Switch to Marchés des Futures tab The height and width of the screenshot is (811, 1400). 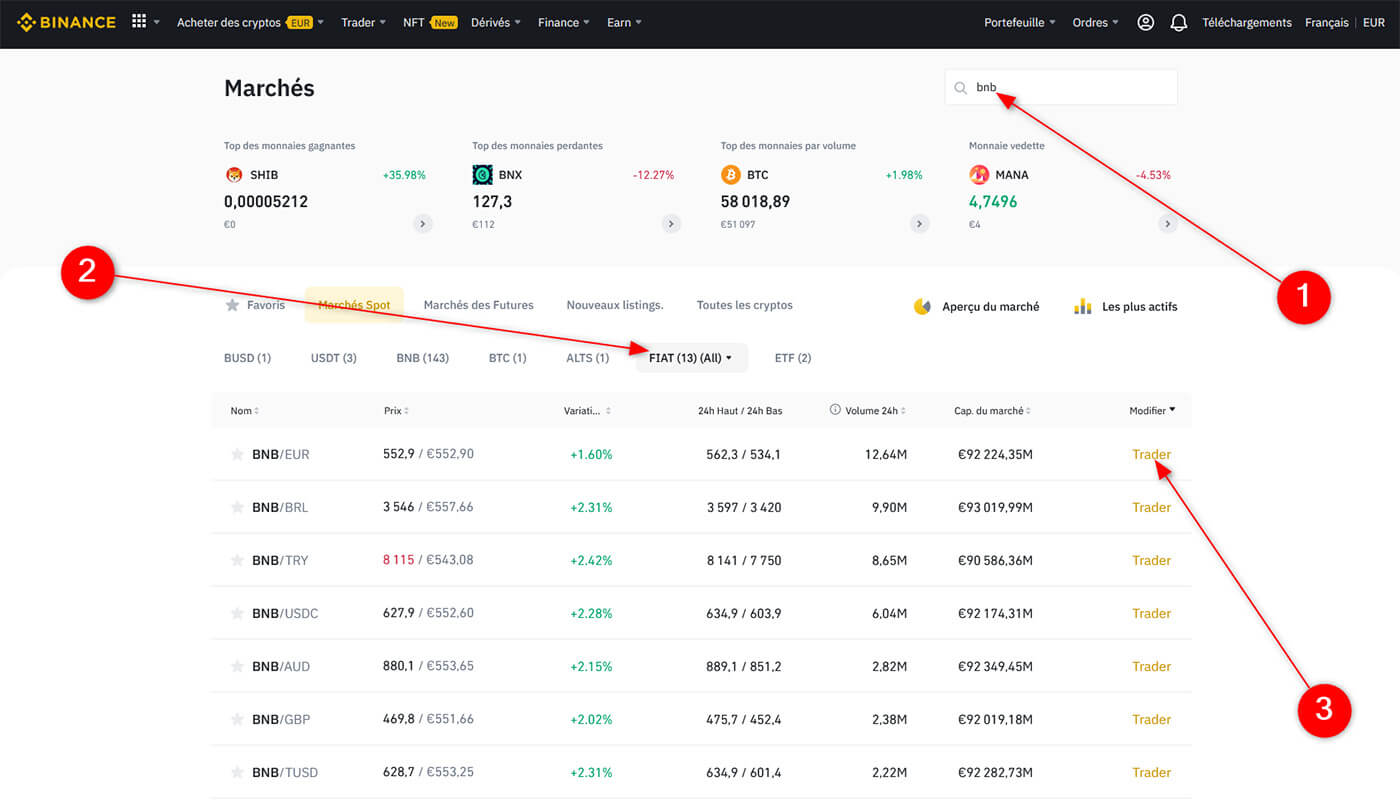pos(478,305)
